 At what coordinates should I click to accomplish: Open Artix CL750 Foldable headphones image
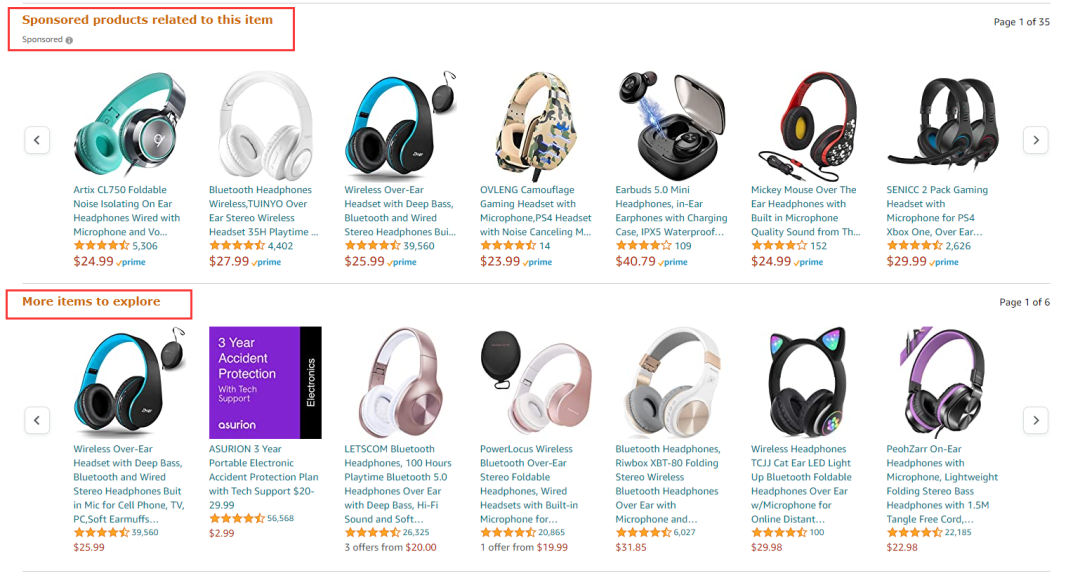pyautogui.click(x=129, y=124)
